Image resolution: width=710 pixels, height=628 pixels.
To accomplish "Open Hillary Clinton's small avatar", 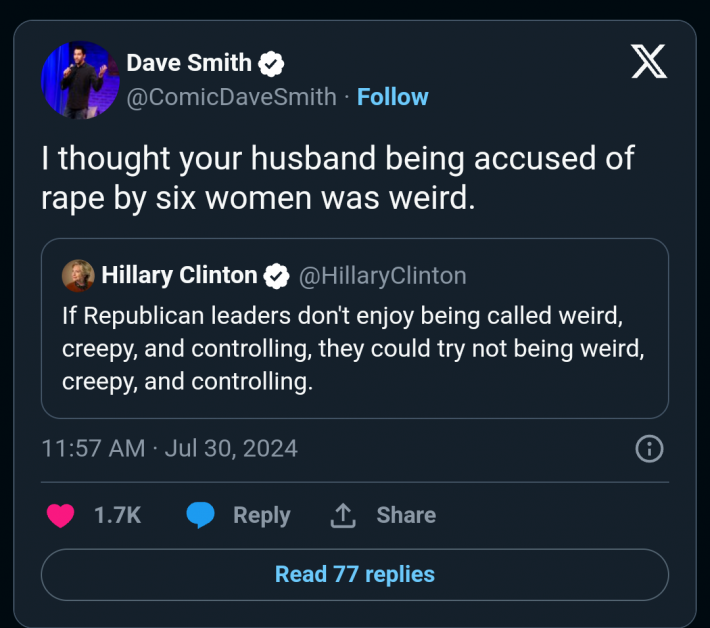I will click(77, 275).
